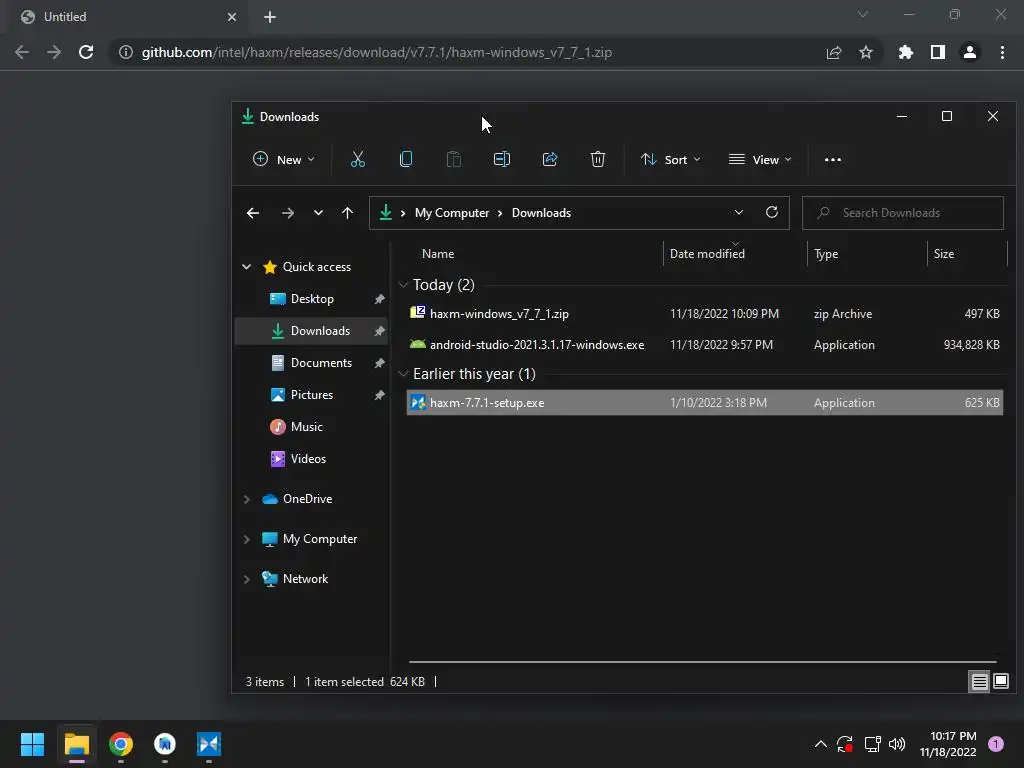Reload the Chrome page

(x=86, y=52)
